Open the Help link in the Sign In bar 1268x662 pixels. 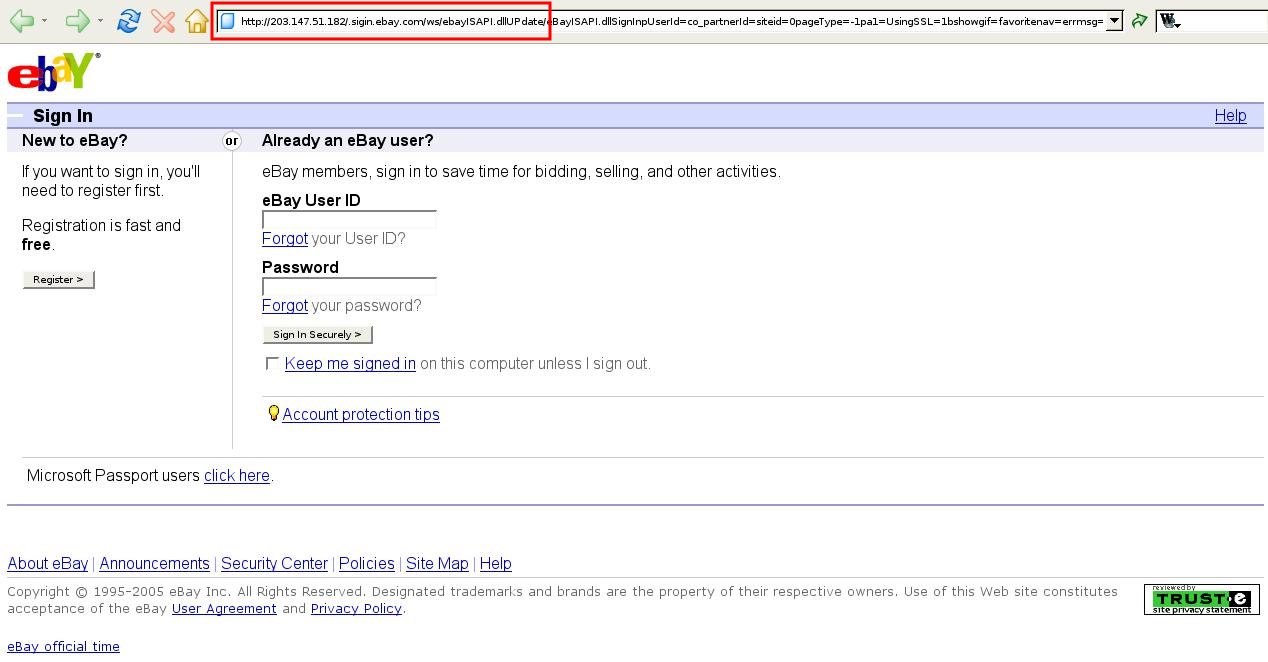click(x=1230, y=115)
